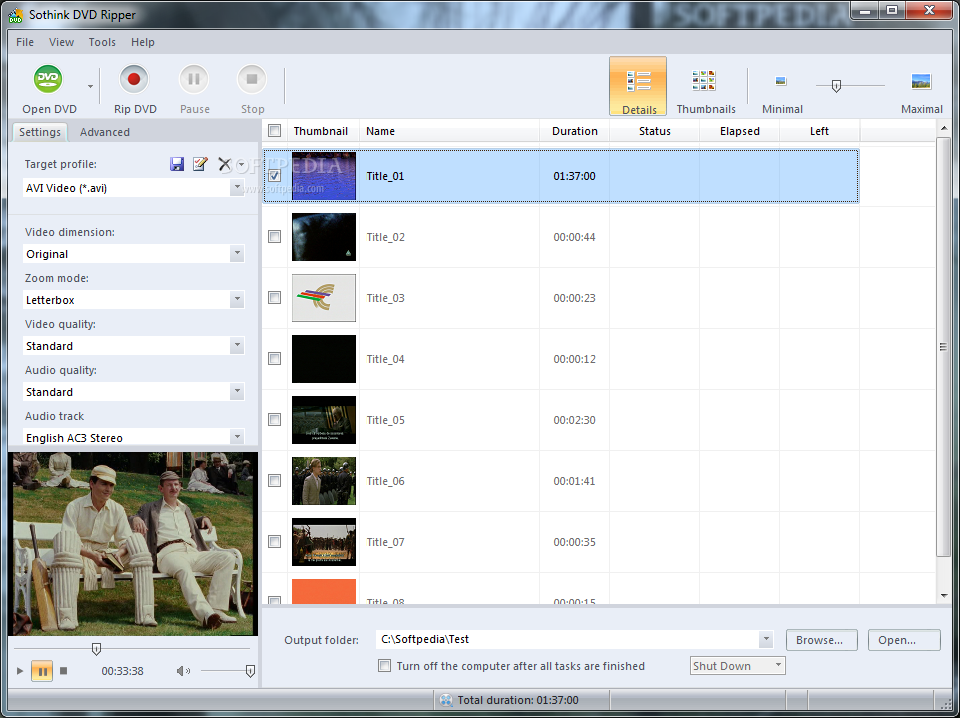Uncheck the Title_01 checkbox
The height and width of the screenshot is (718, 960).
click(274, 176)
